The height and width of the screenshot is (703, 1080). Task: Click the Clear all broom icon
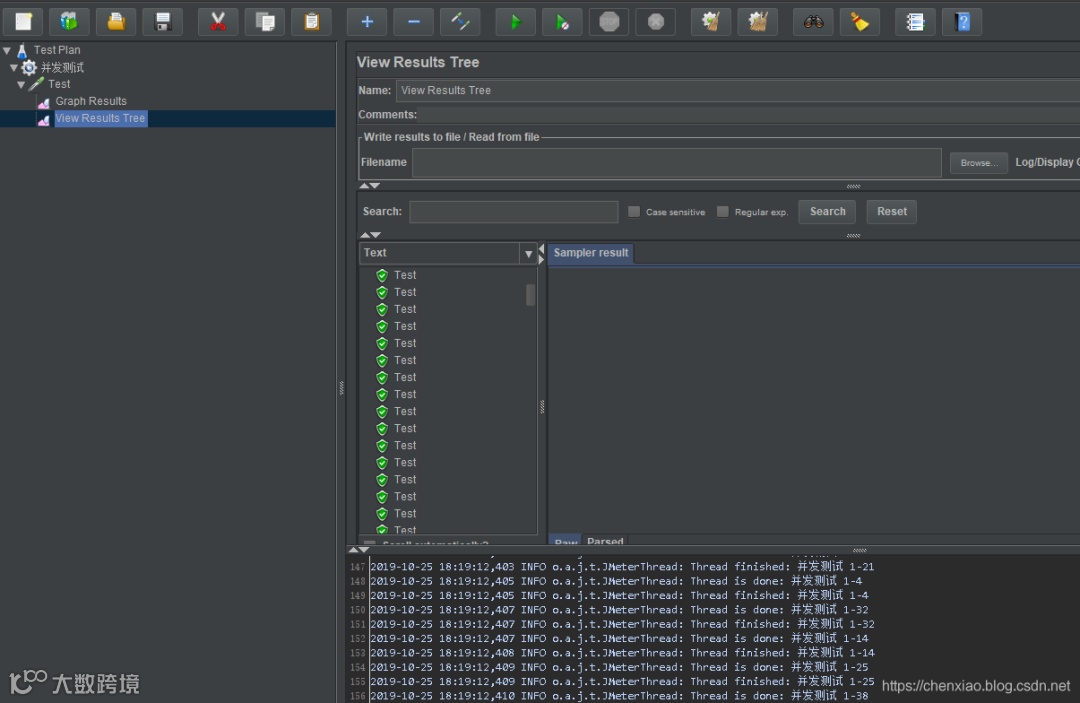(x=758, y=22)
